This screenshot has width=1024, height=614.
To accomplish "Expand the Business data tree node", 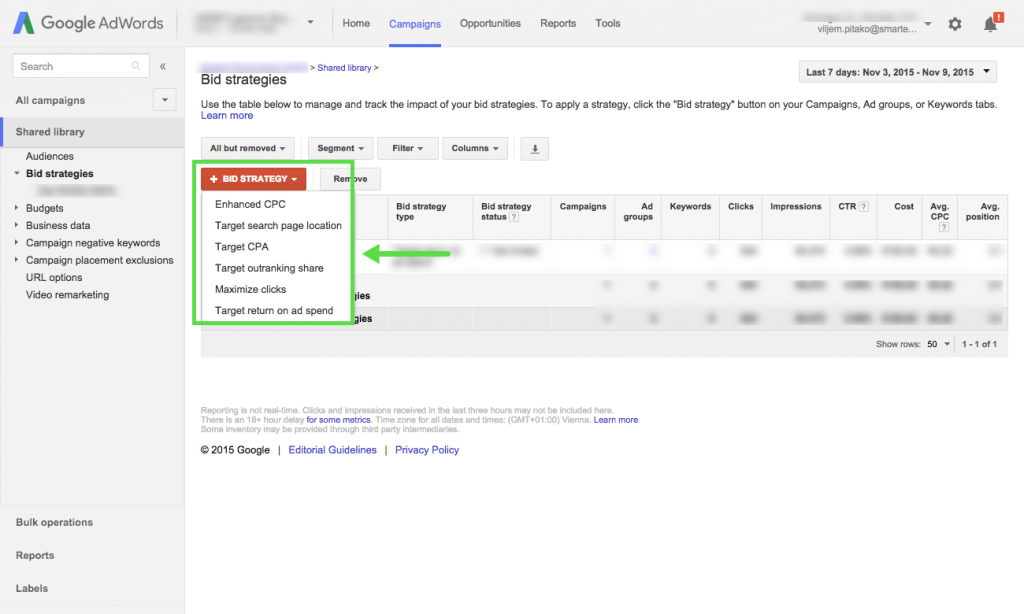I will (17, 225).
